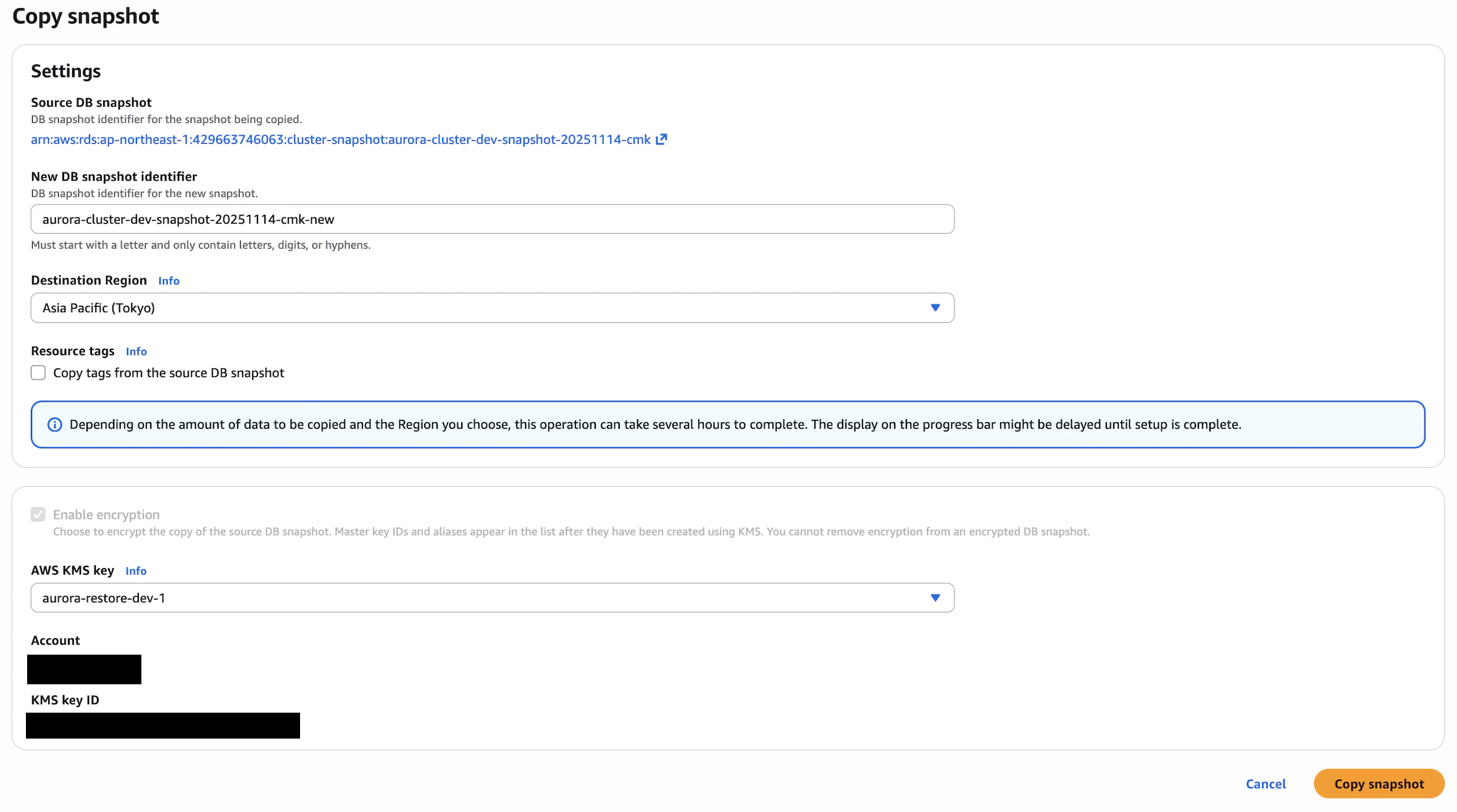Viewport: 1457px width, 812px height.
Task: Click the 'Account' label
Action: coord(56,640)
